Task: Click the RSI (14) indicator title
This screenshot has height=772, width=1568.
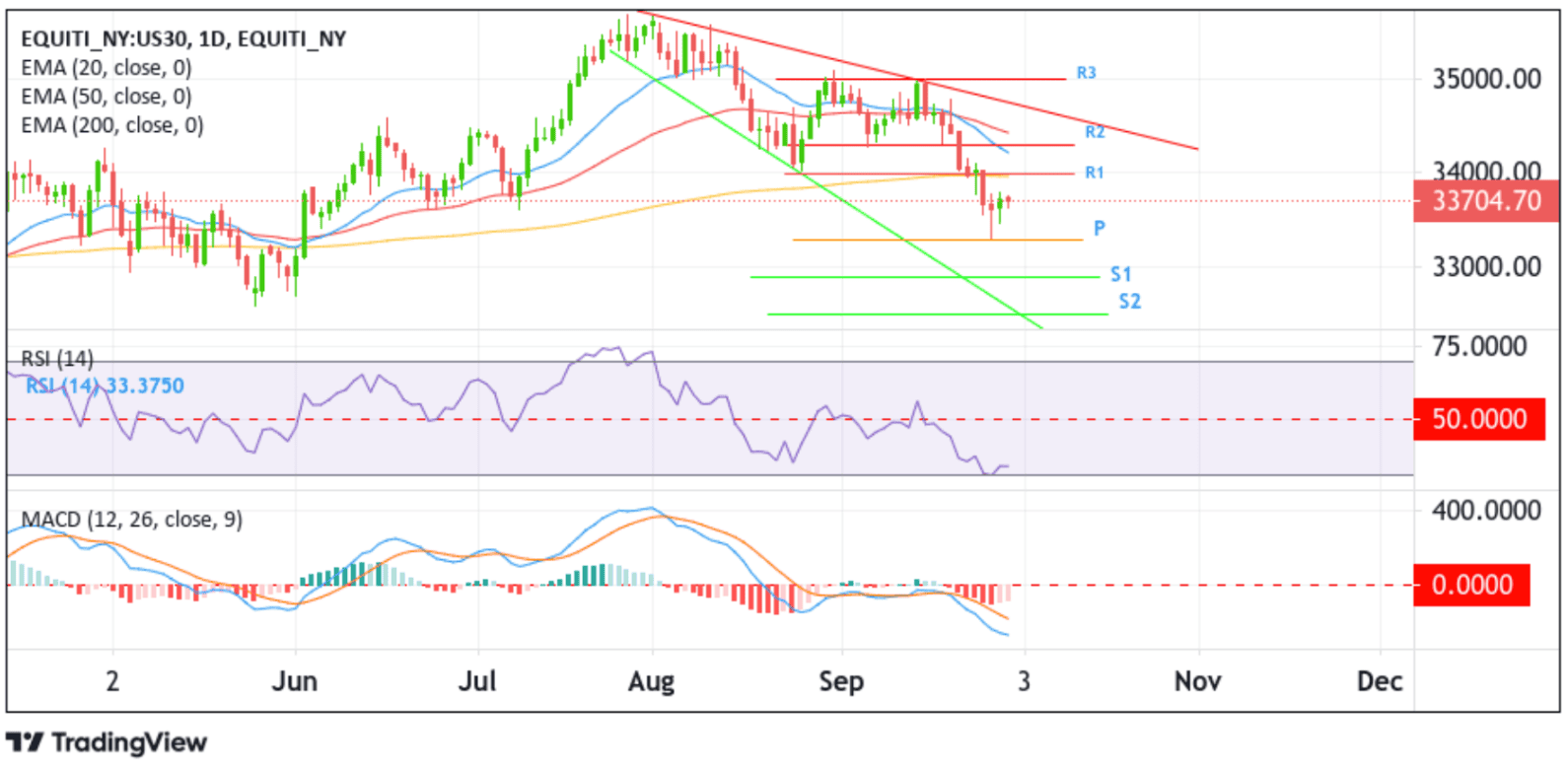Action: point(57,359)
